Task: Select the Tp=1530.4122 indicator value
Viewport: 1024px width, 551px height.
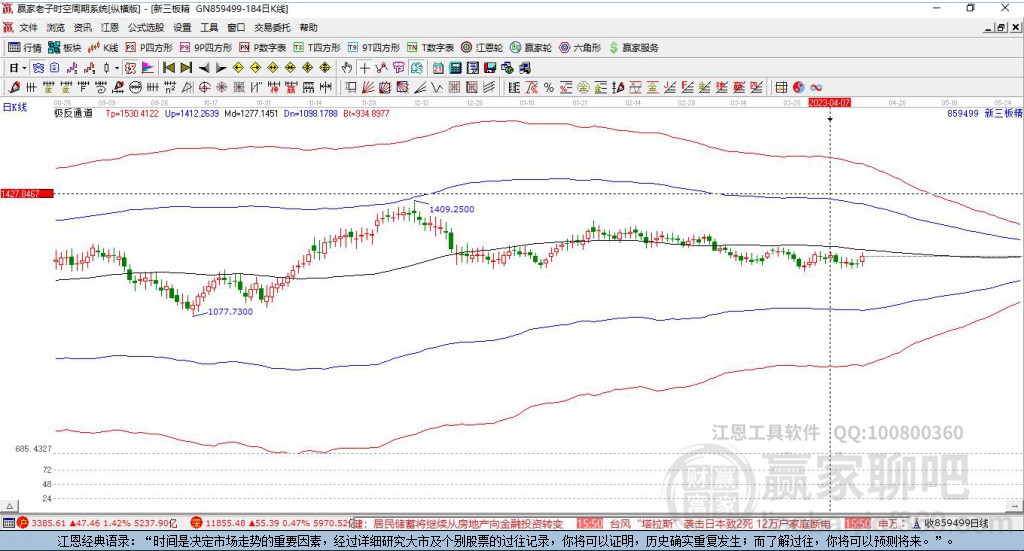Action: (x=132, y=114)
